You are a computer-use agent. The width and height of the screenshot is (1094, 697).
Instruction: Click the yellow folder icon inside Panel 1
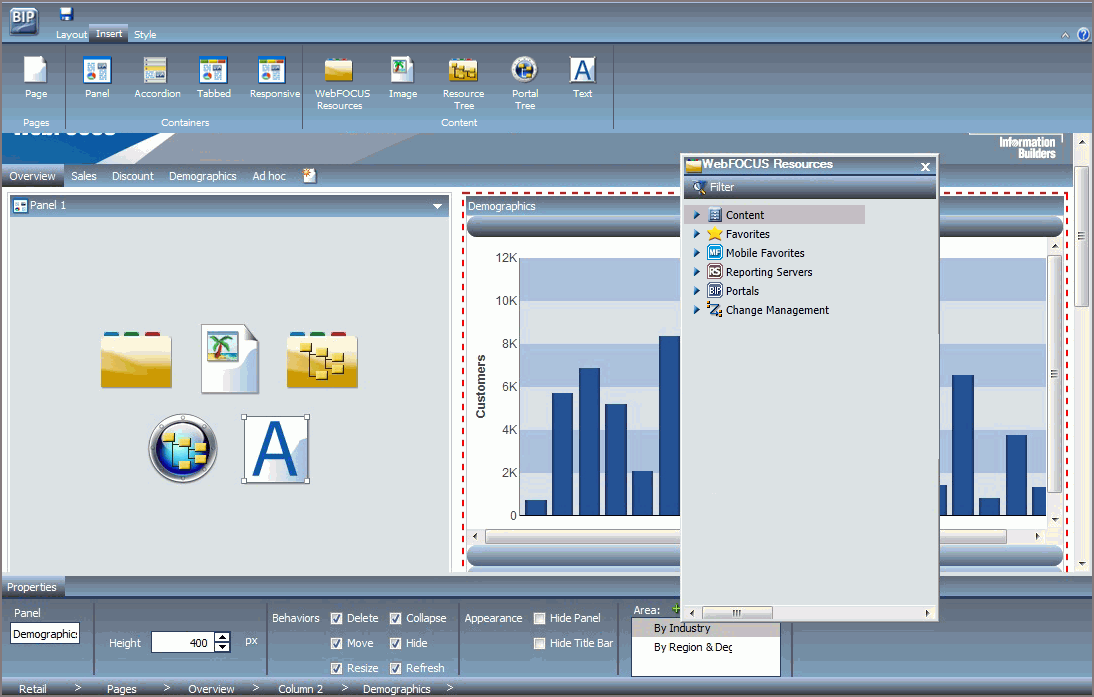pyautogui.click(x=136, y=359)
